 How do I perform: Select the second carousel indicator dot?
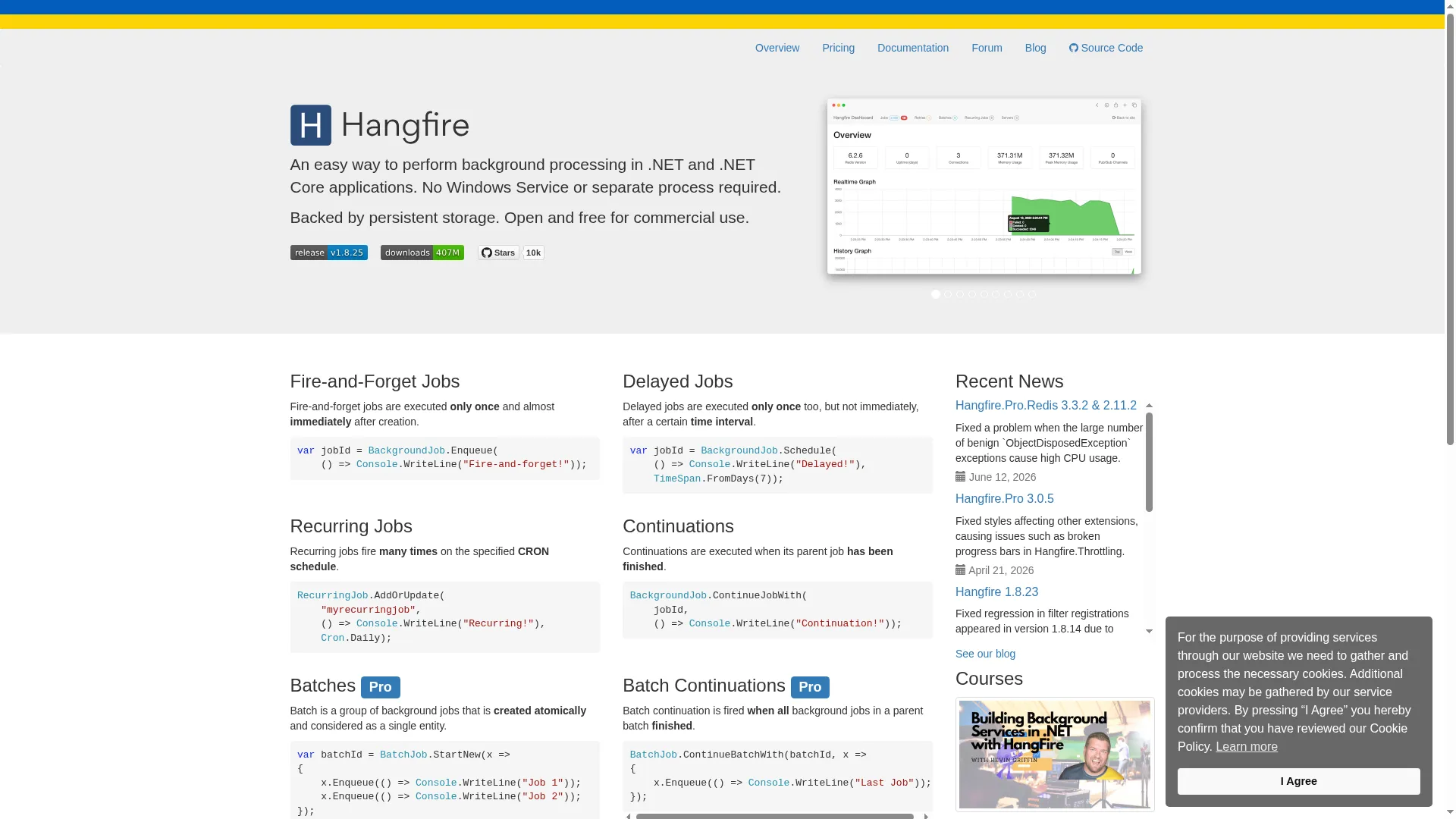pos(947,294)
